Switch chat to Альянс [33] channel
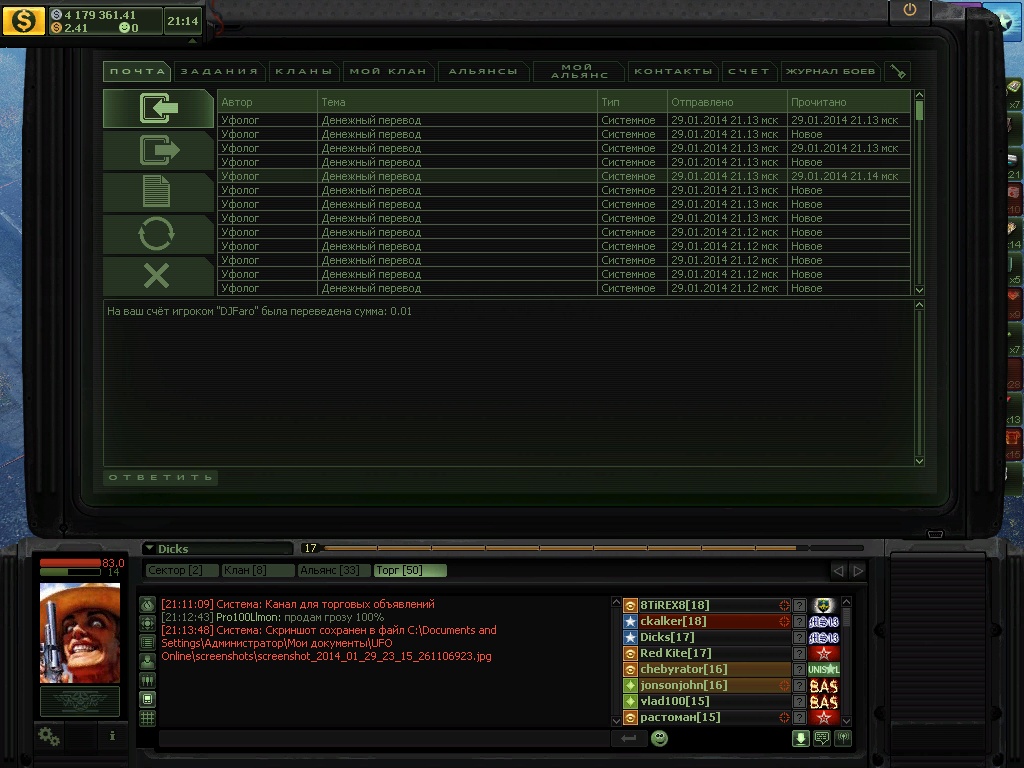 [x=334, y=570]
